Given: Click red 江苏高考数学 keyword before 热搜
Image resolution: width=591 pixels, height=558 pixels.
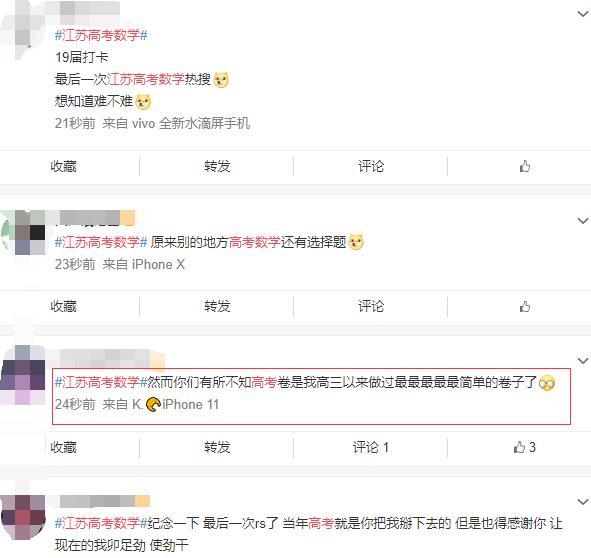Looking at the screenshot, I should pos(145,79).
